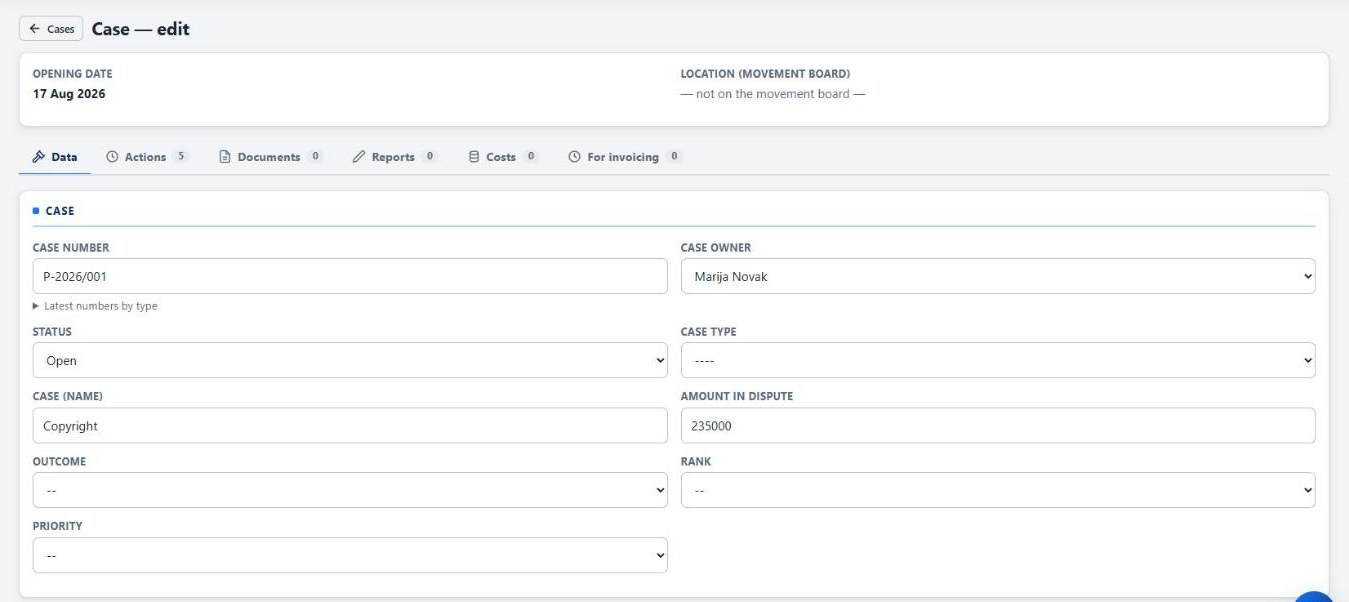Open the Costs tab
The height and width of the screenshot is (602, 1349).
(503, 157)
